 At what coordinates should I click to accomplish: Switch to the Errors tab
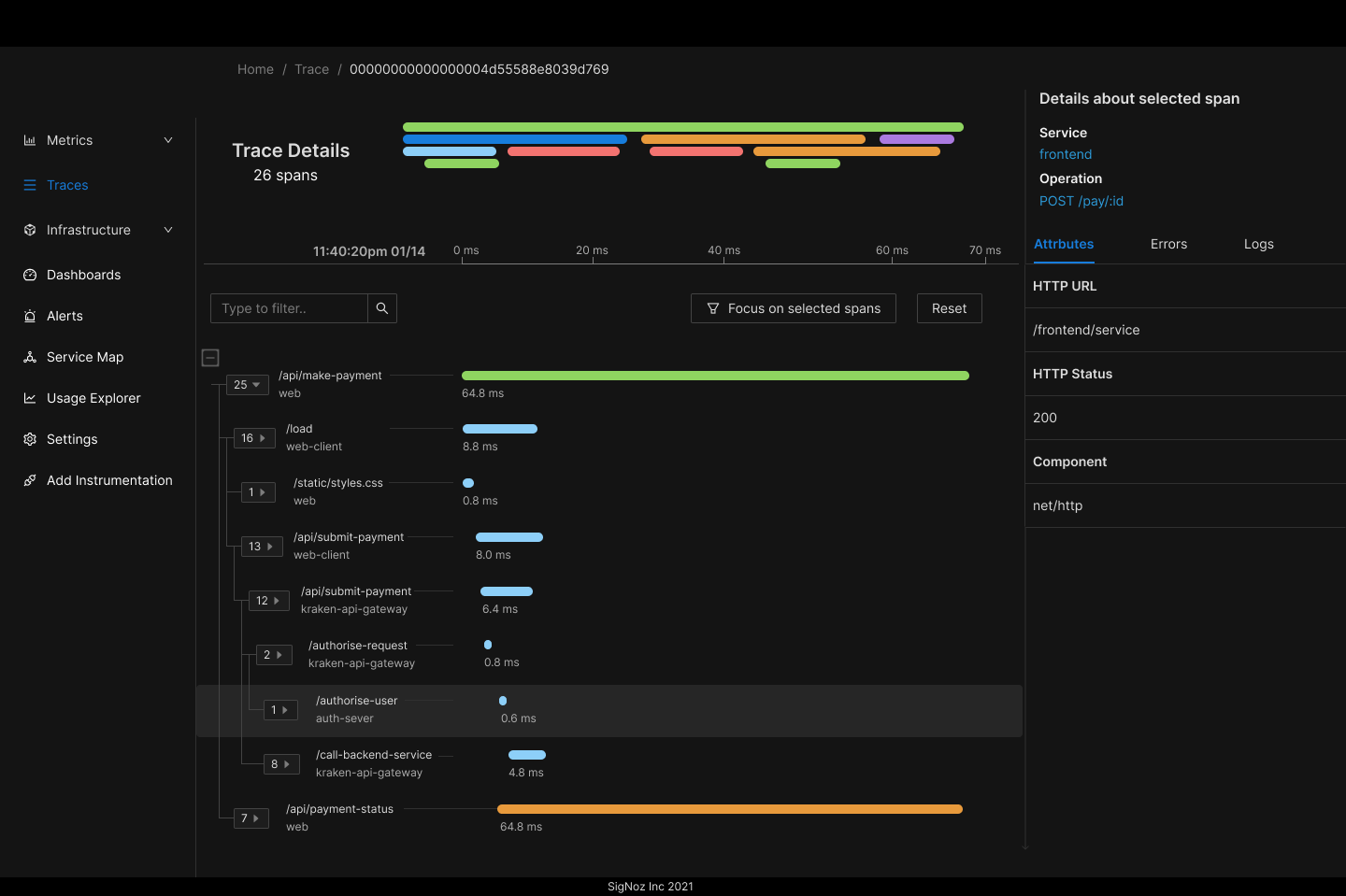[x=1168, y=244]
